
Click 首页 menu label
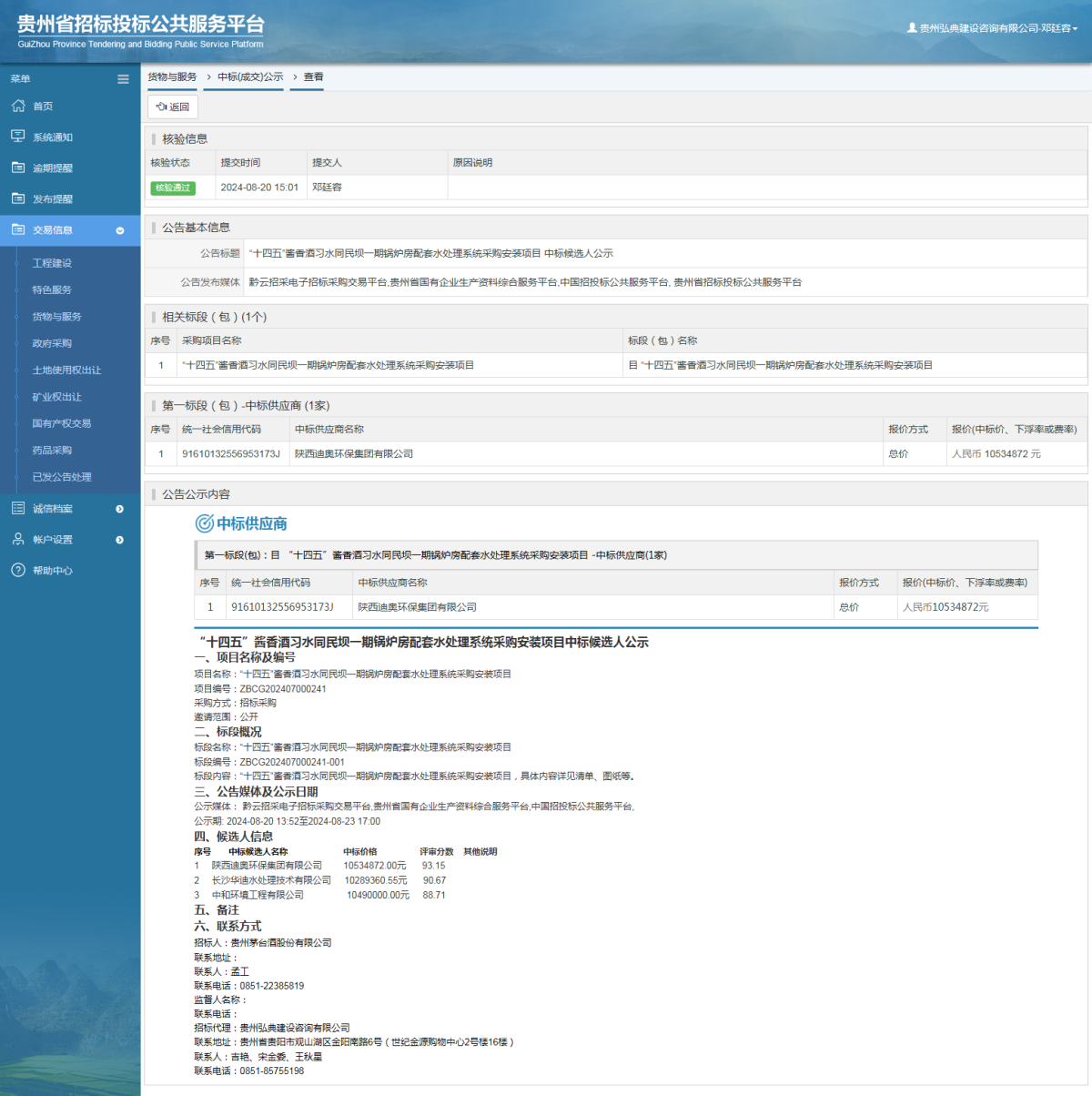(x=43, y=107)
